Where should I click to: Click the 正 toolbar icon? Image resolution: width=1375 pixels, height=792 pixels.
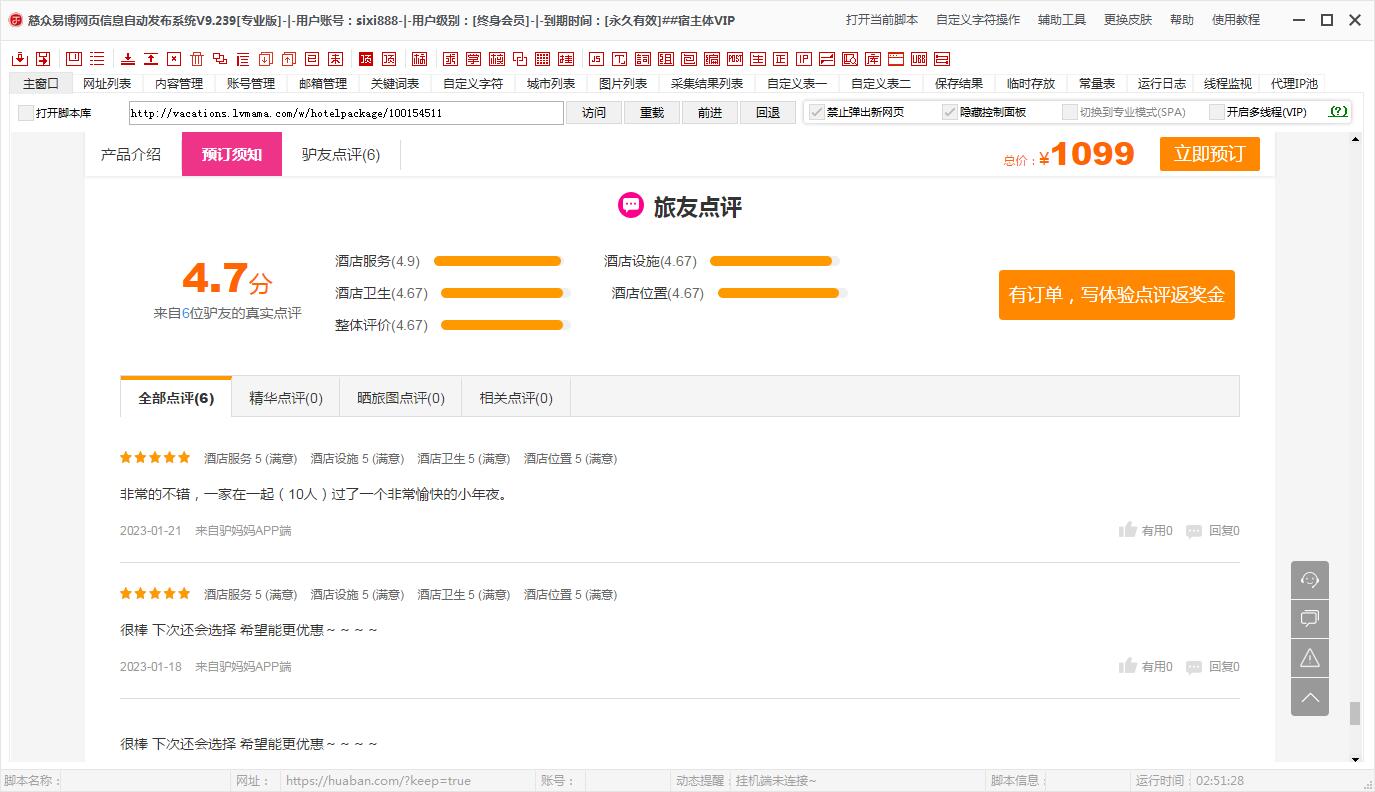[x=780, y=59]
